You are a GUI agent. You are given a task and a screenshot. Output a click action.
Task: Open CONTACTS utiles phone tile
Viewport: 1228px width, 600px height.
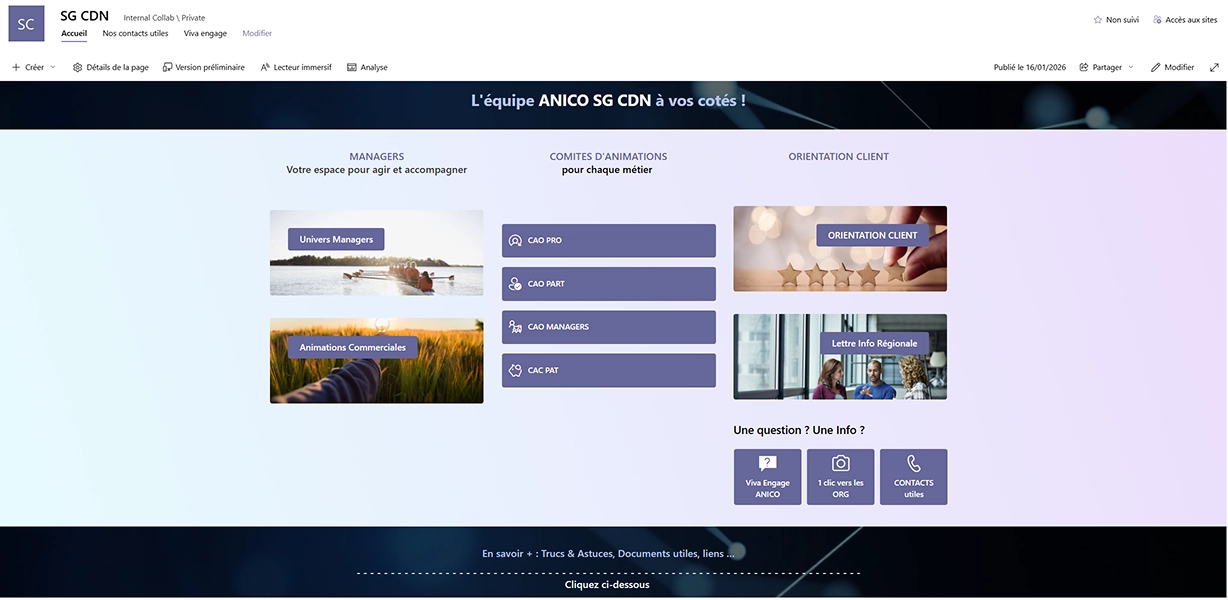[x=913, y=477]
